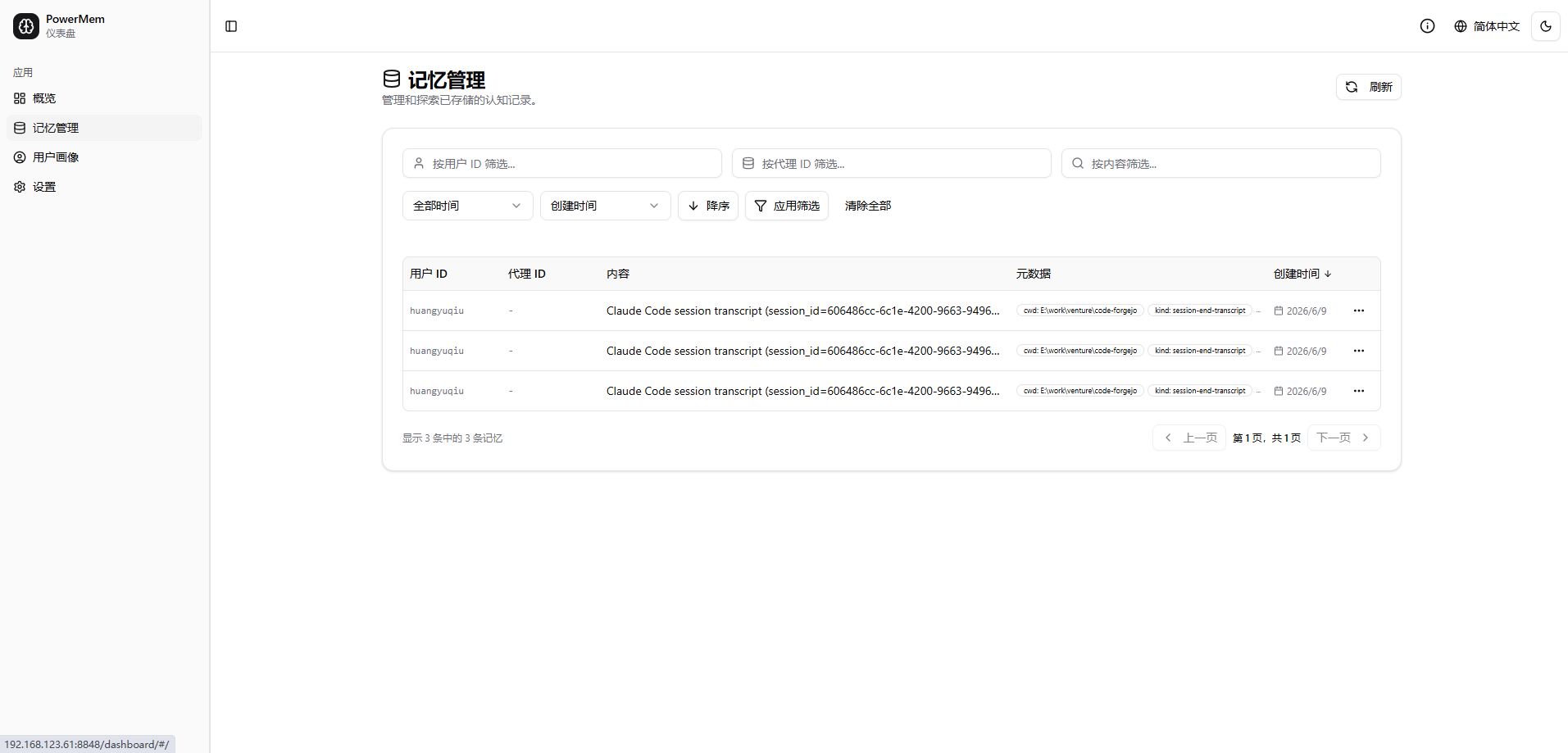Switch language via 简体中文 selector
1568x753 pixels.
pos(1487,26)
